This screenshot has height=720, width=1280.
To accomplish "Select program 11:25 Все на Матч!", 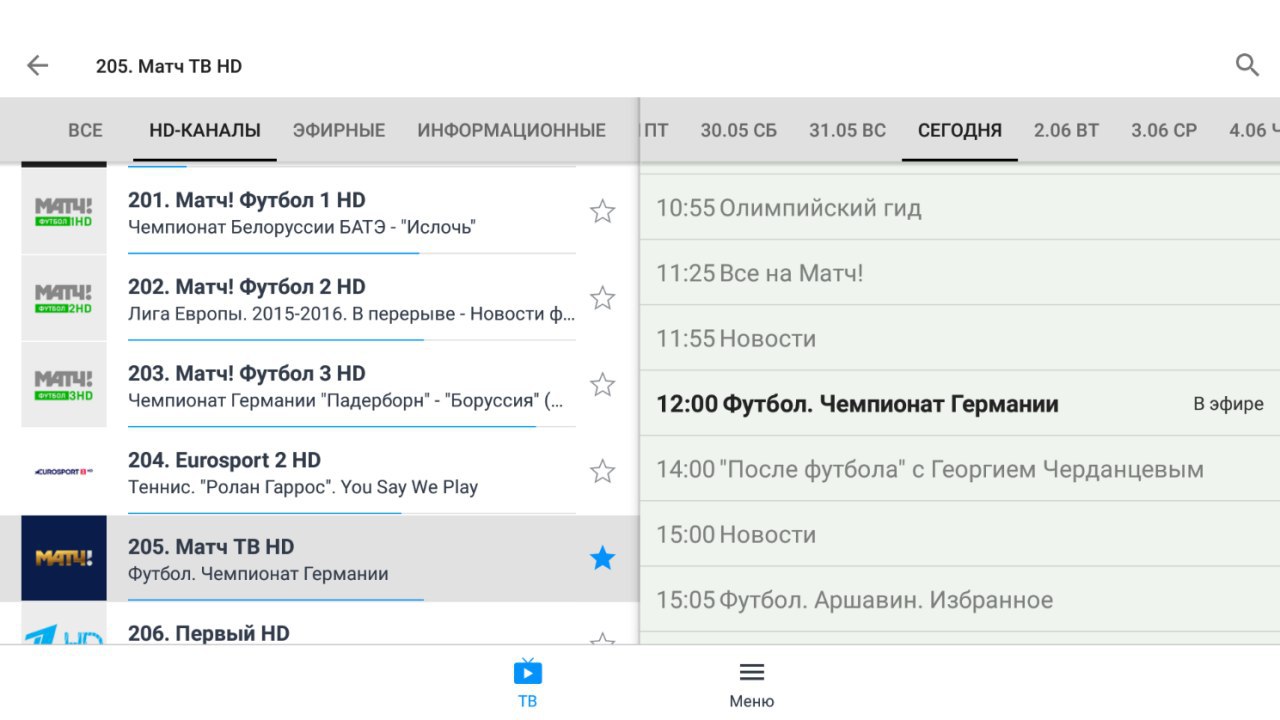I will coord(960,273).
